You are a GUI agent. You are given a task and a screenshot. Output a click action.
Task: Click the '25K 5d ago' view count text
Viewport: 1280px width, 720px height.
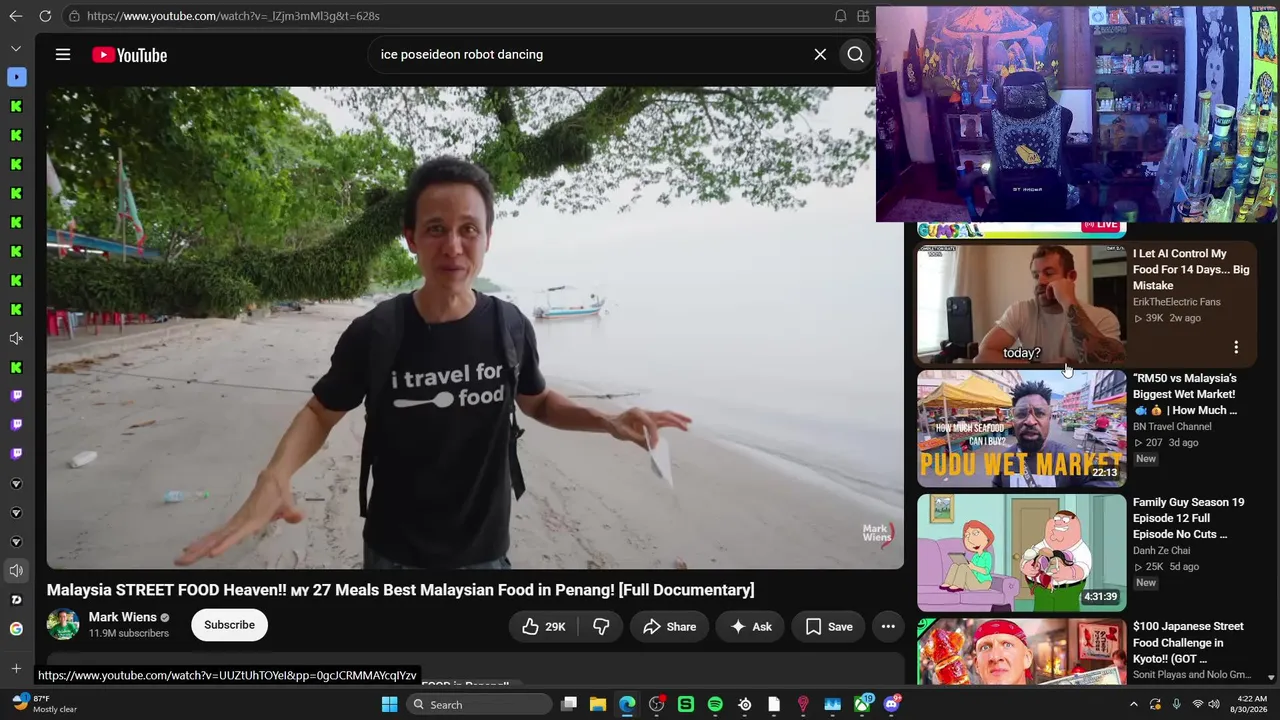[1167, 567]
